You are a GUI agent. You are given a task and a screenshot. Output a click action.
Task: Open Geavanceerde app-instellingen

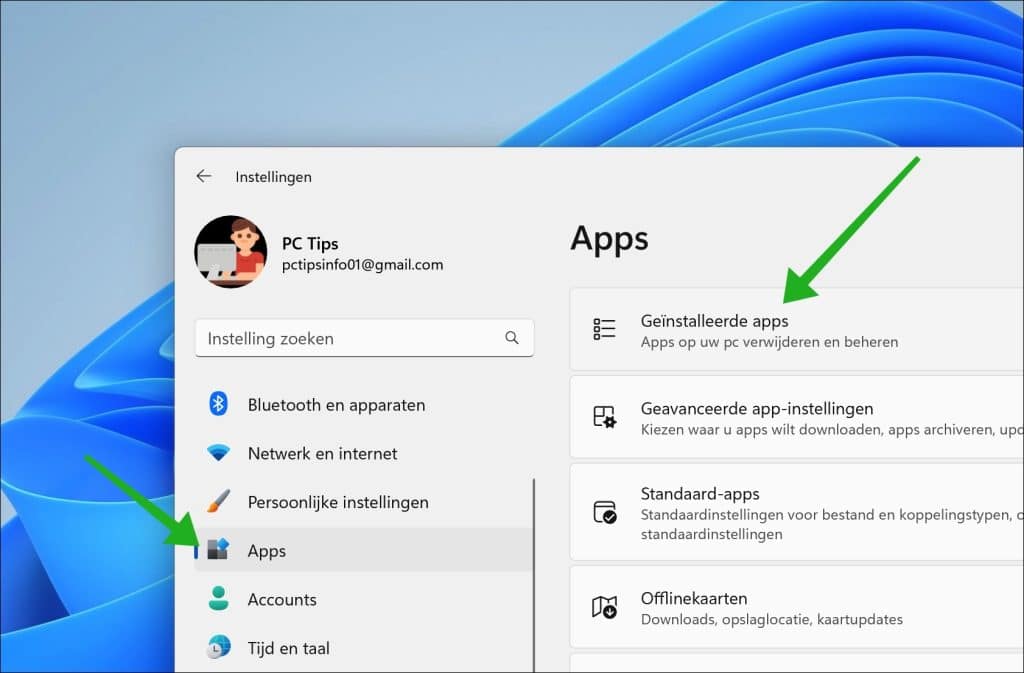797,417
